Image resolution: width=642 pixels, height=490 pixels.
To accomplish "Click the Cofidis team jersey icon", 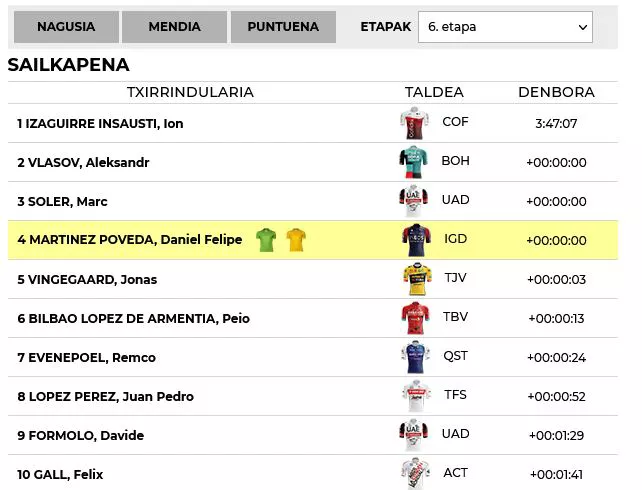I will tap(414, 123).
